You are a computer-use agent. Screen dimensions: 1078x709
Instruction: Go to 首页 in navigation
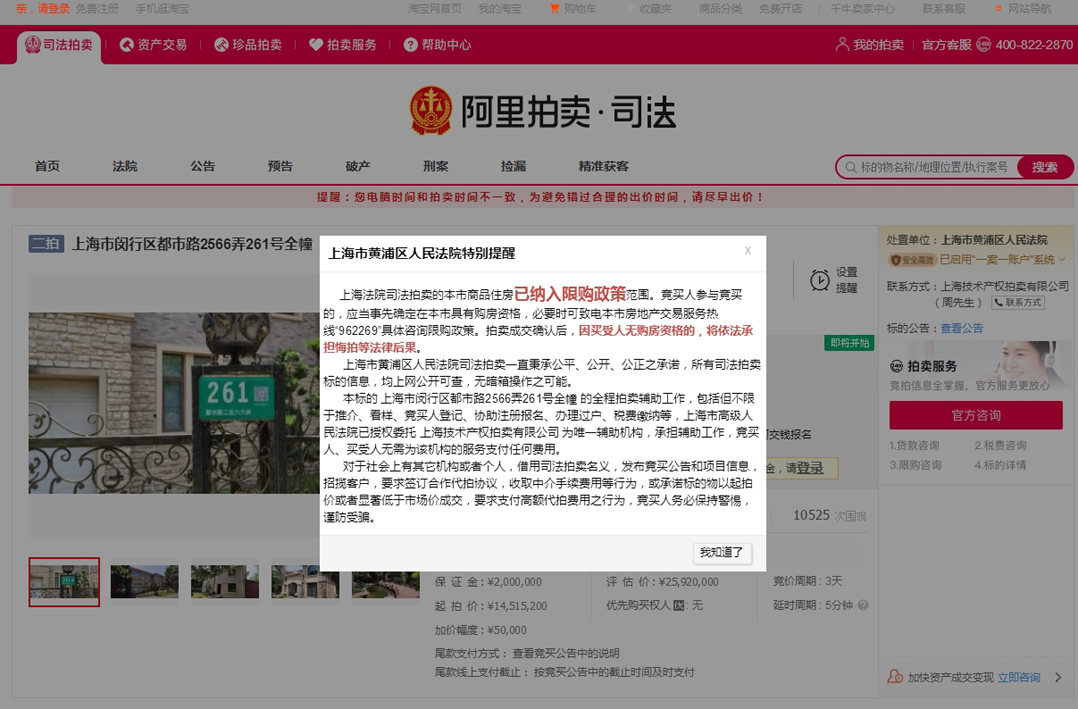pyautogui.click(x=47, y=166)
